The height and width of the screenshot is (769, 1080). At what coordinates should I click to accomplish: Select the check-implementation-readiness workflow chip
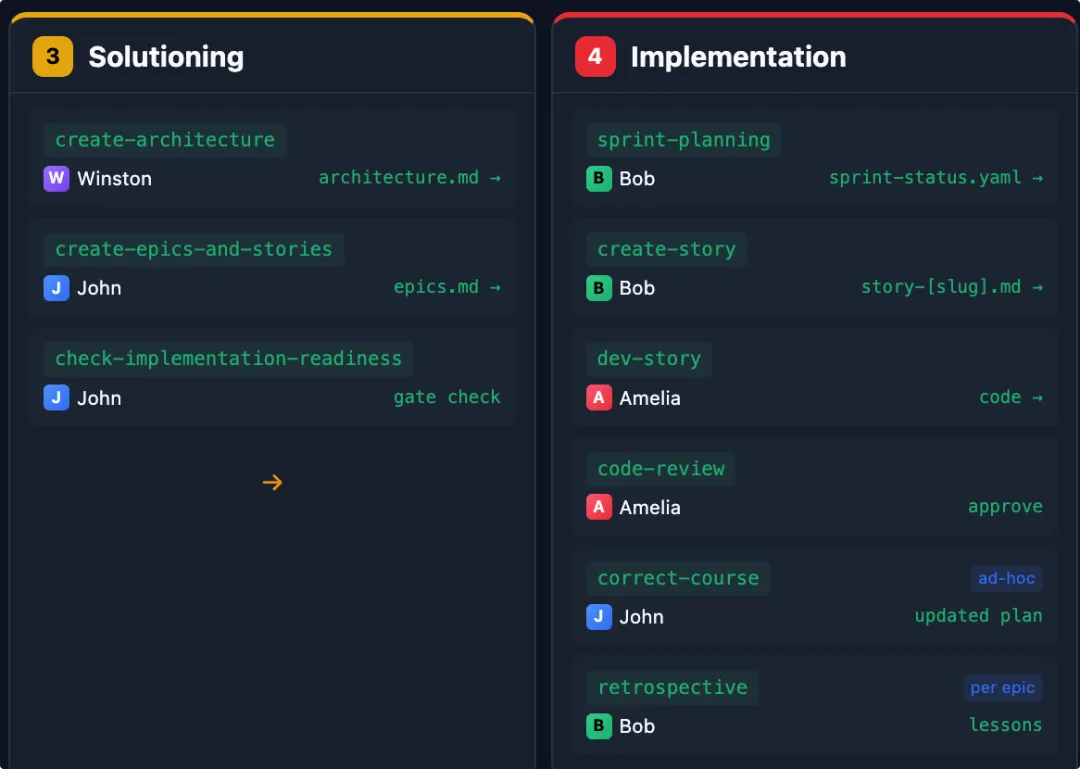[x=228, y=359]
